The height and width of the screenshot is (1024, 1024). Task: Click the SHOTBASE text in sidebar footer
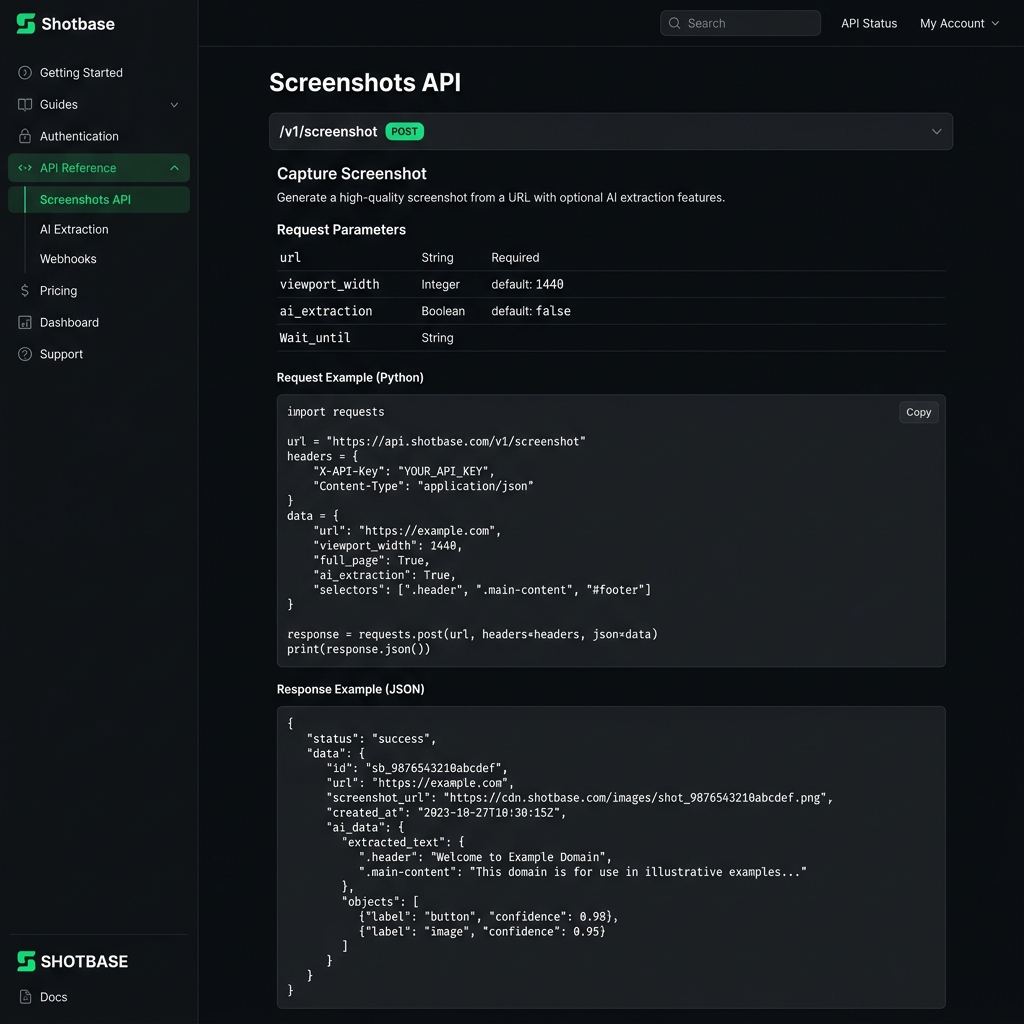84,961
